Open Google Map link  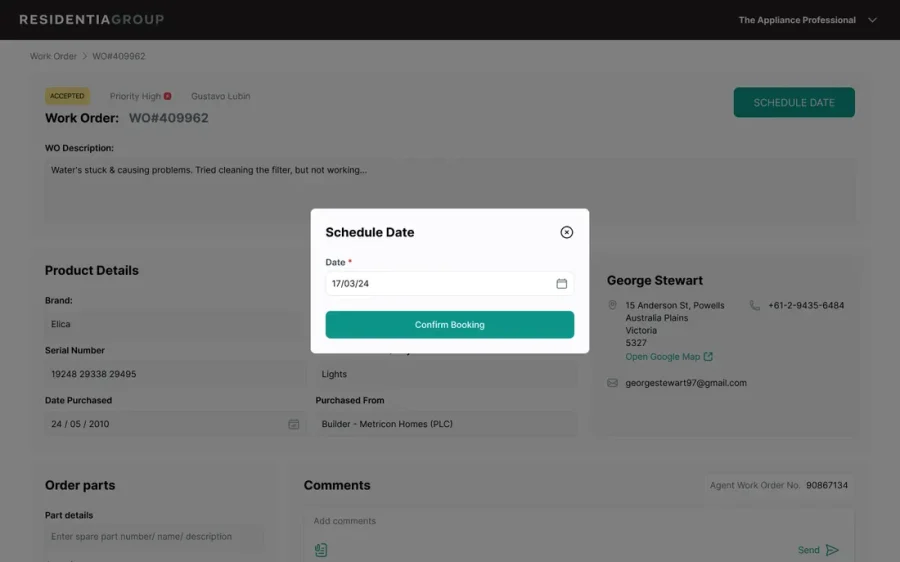click(662, 356)
